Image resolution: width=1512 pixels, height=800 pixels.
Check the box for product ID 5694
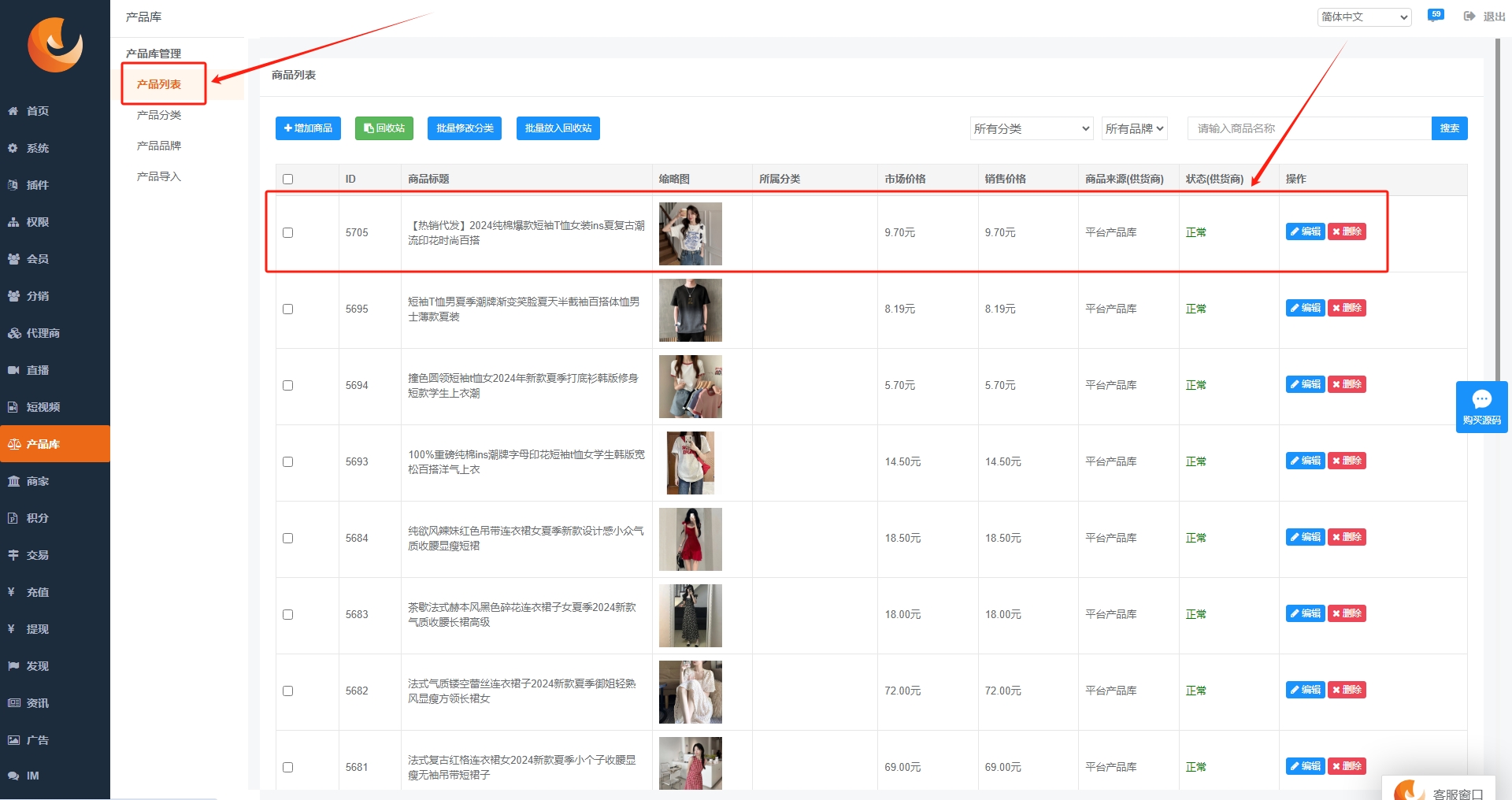pos(287,385)
